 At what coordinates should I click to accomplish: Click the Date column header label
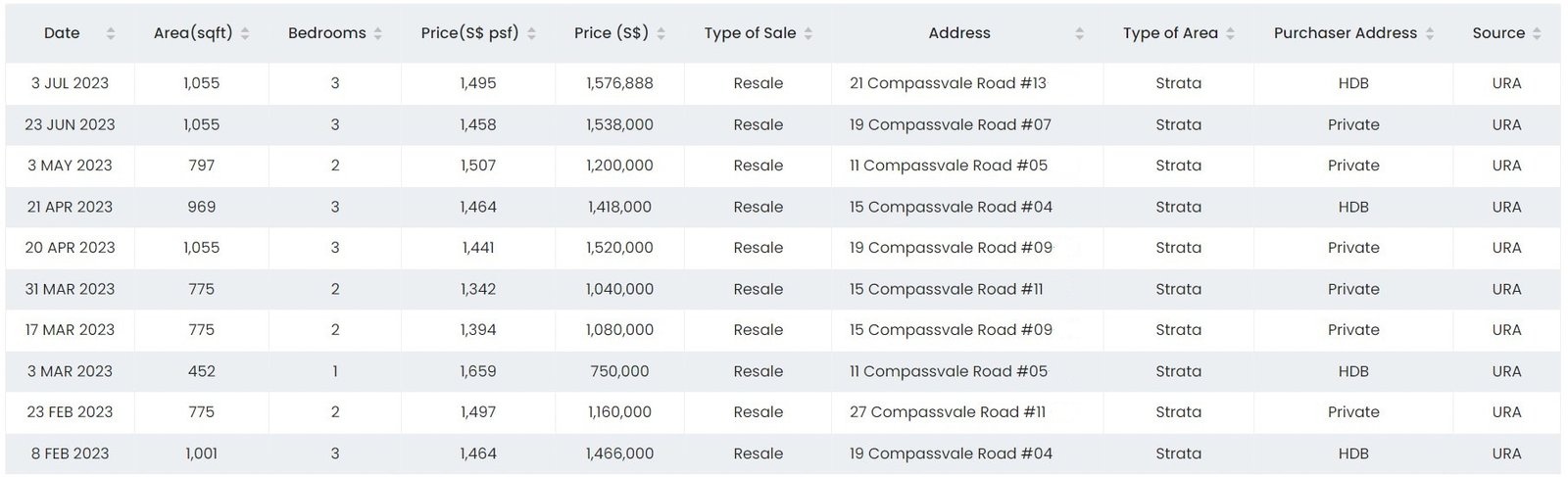click(x=62, y=33)
